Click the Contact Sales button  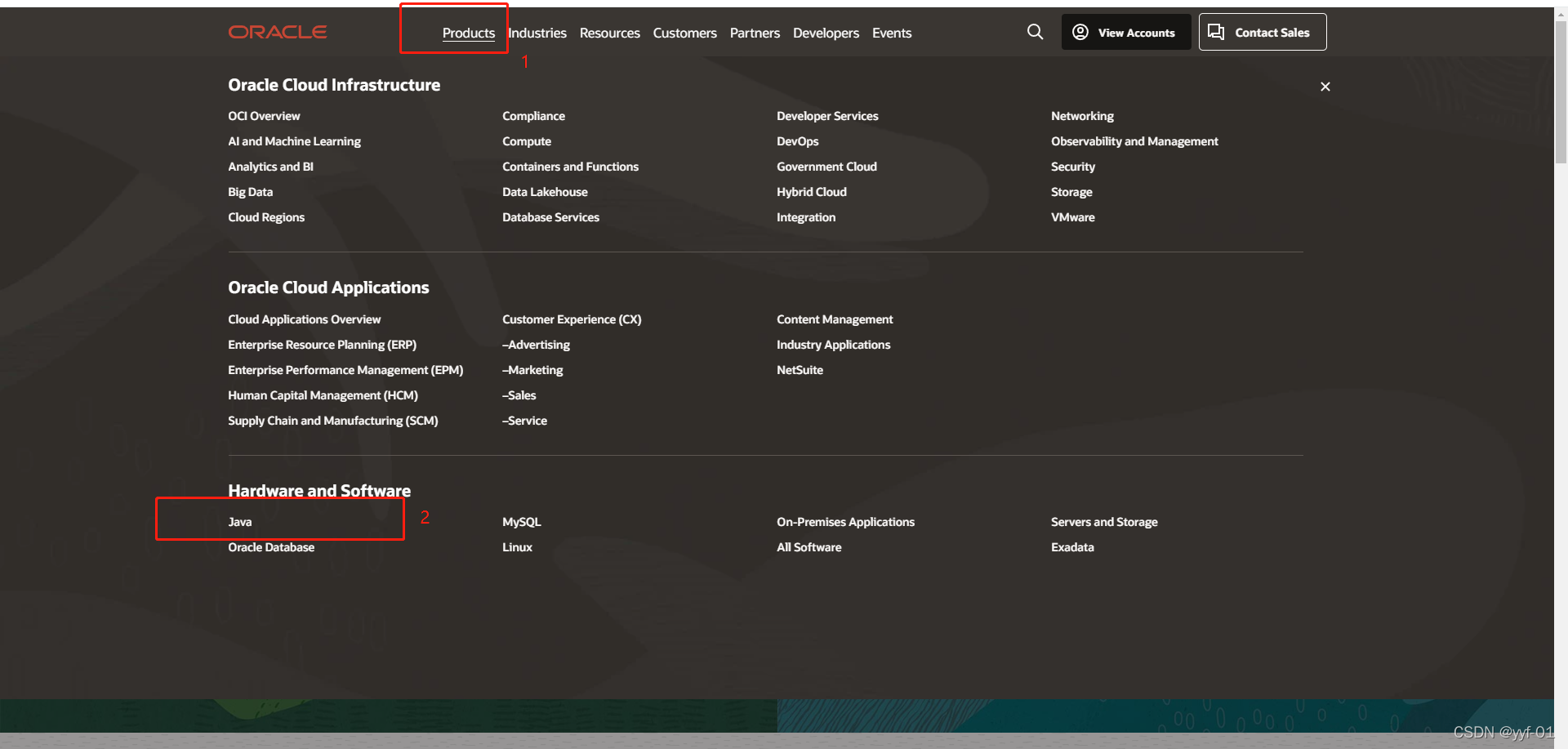coord(1263,32)
